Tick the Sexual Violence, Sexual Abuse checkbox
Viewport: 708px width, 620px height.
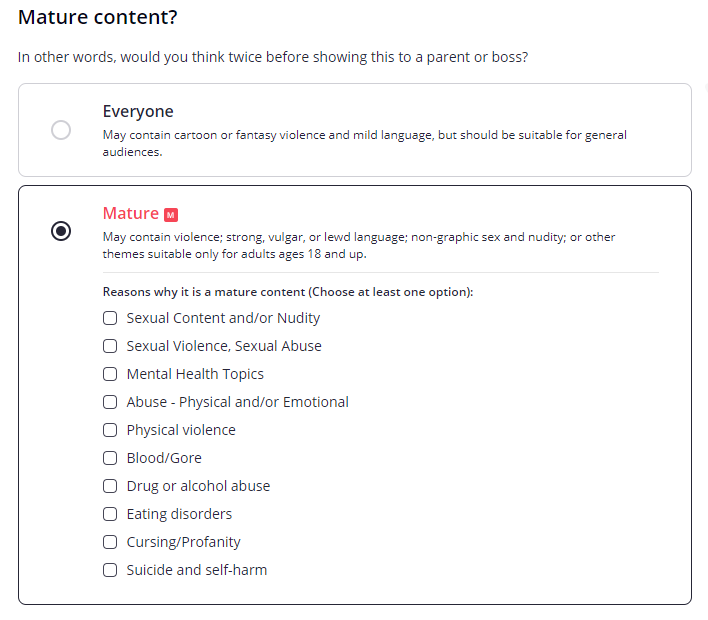point(110,346)
